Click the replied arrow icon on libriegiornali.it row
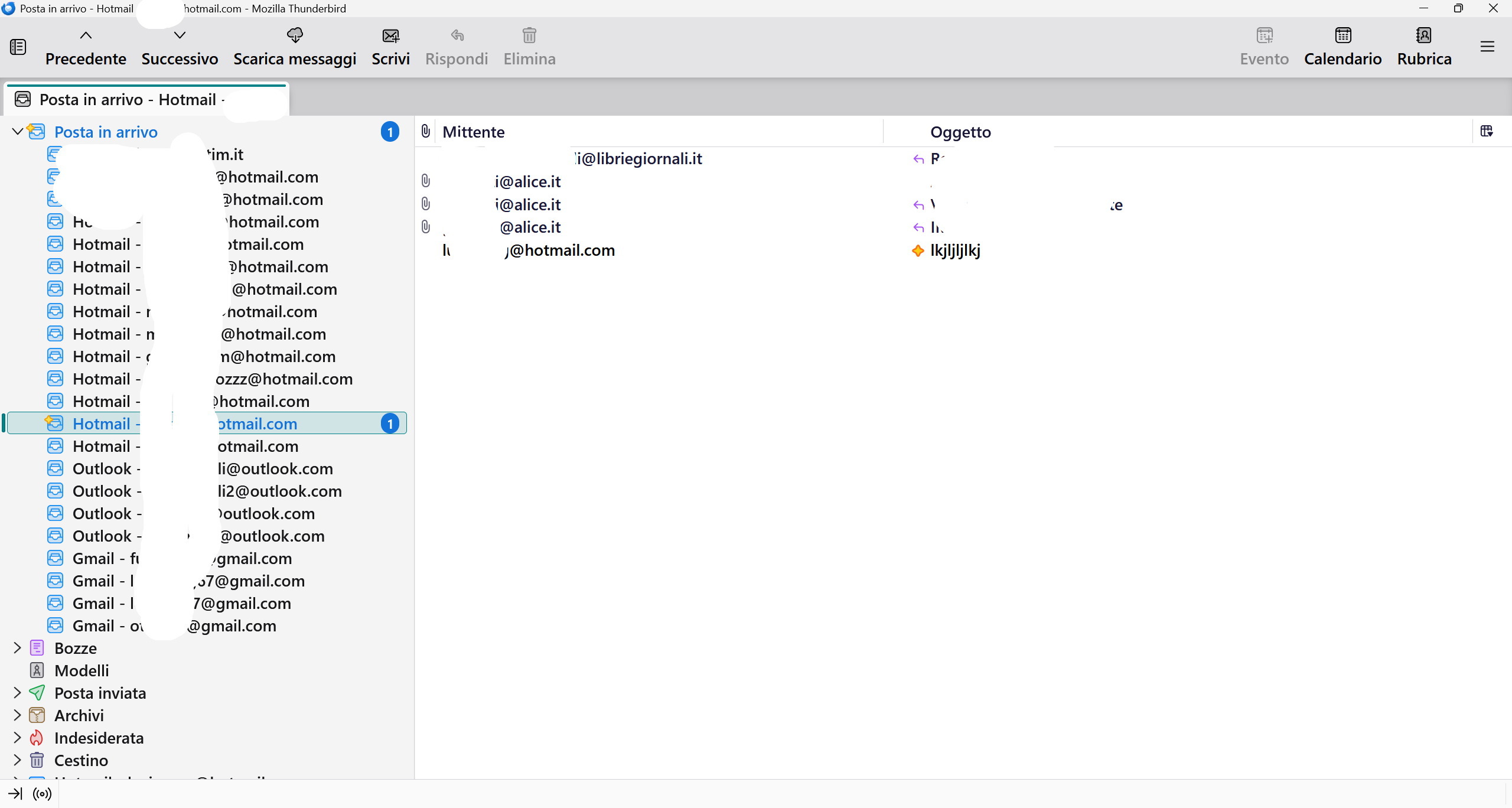1512x808 pixels. (x=918, y=159)
